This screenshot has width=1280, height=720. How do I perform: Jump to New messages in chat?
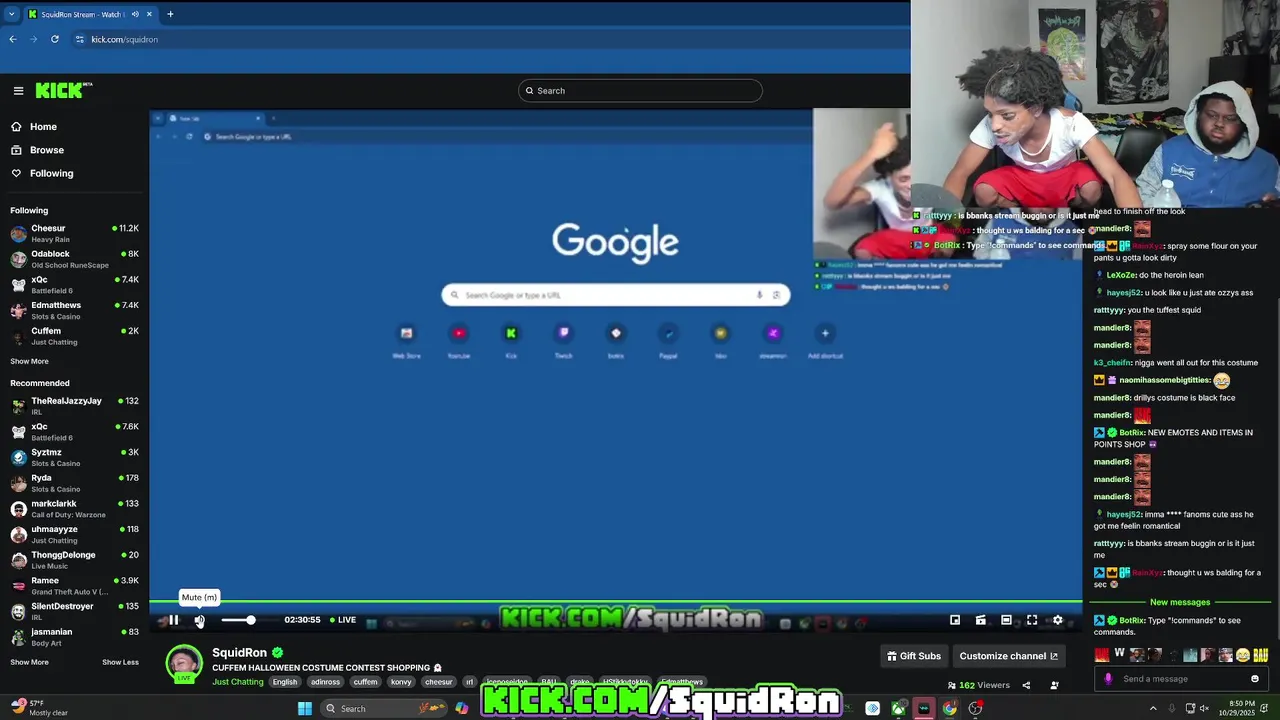point(1180,602)
